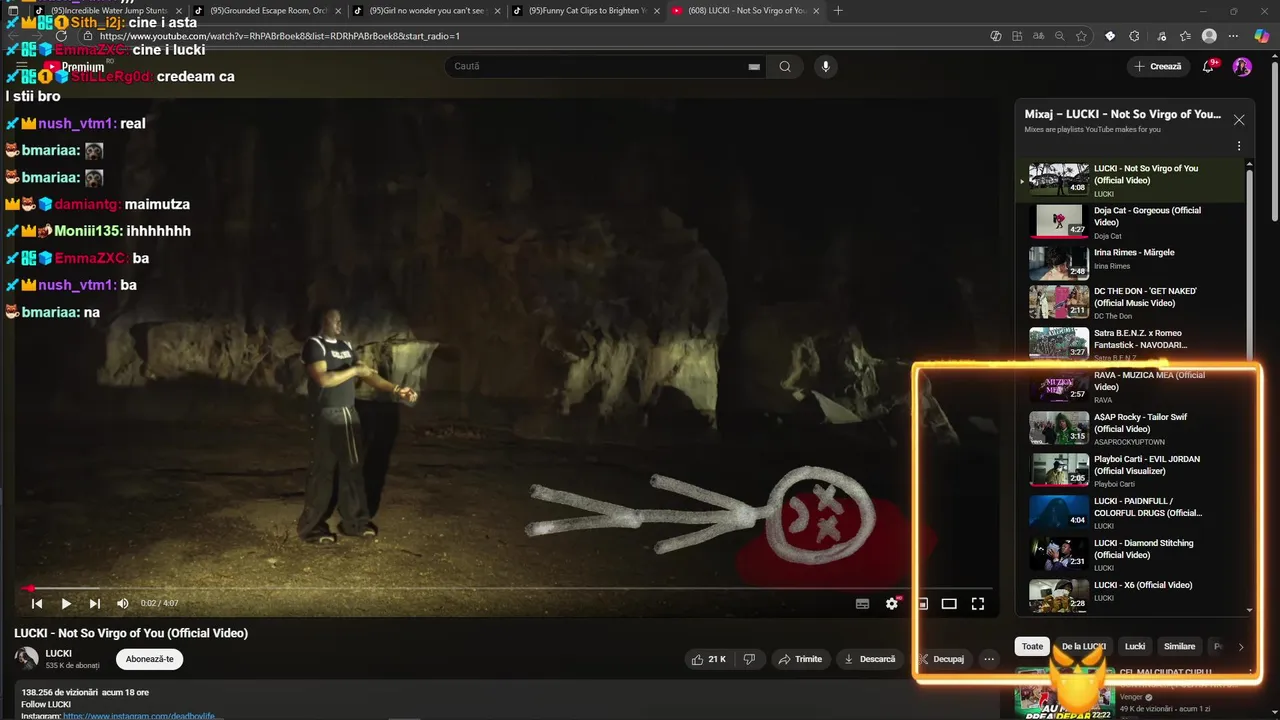Show more filter chips arrow
Viewport: 1280px width, 720px height.
tap(1241, 647)
